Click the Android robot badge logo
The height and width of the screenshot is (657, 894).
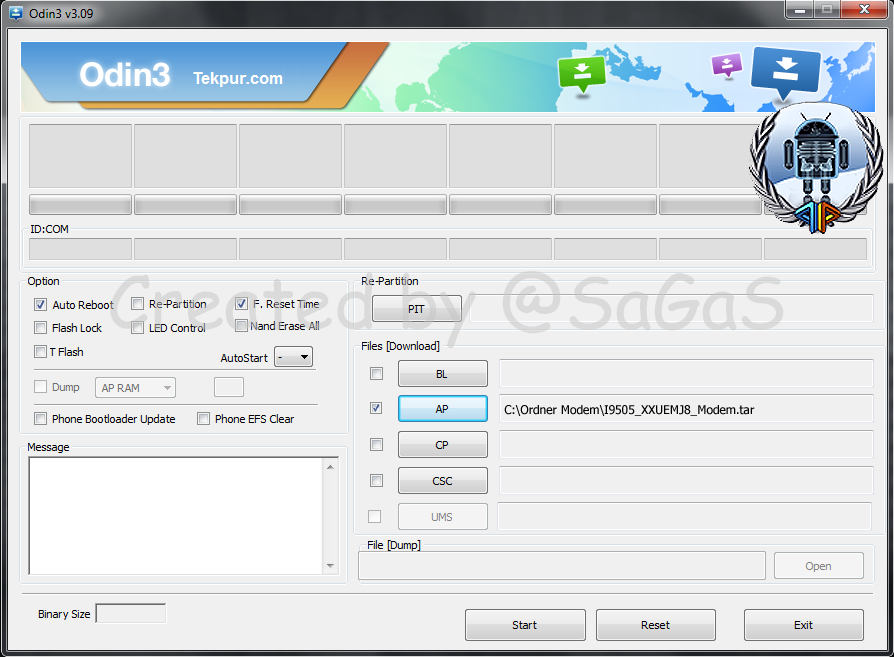[x=816, y=168]
